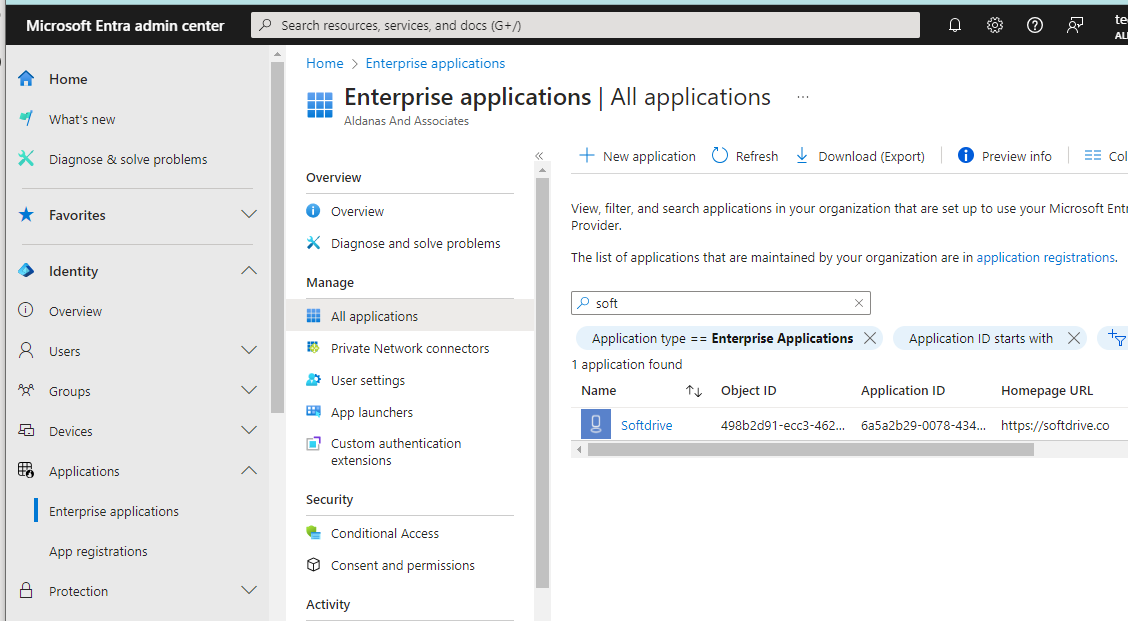Screen dimensions: 1128x621
Task: Click Enterprise applications breadcrumb link
Action: point(435,63)
